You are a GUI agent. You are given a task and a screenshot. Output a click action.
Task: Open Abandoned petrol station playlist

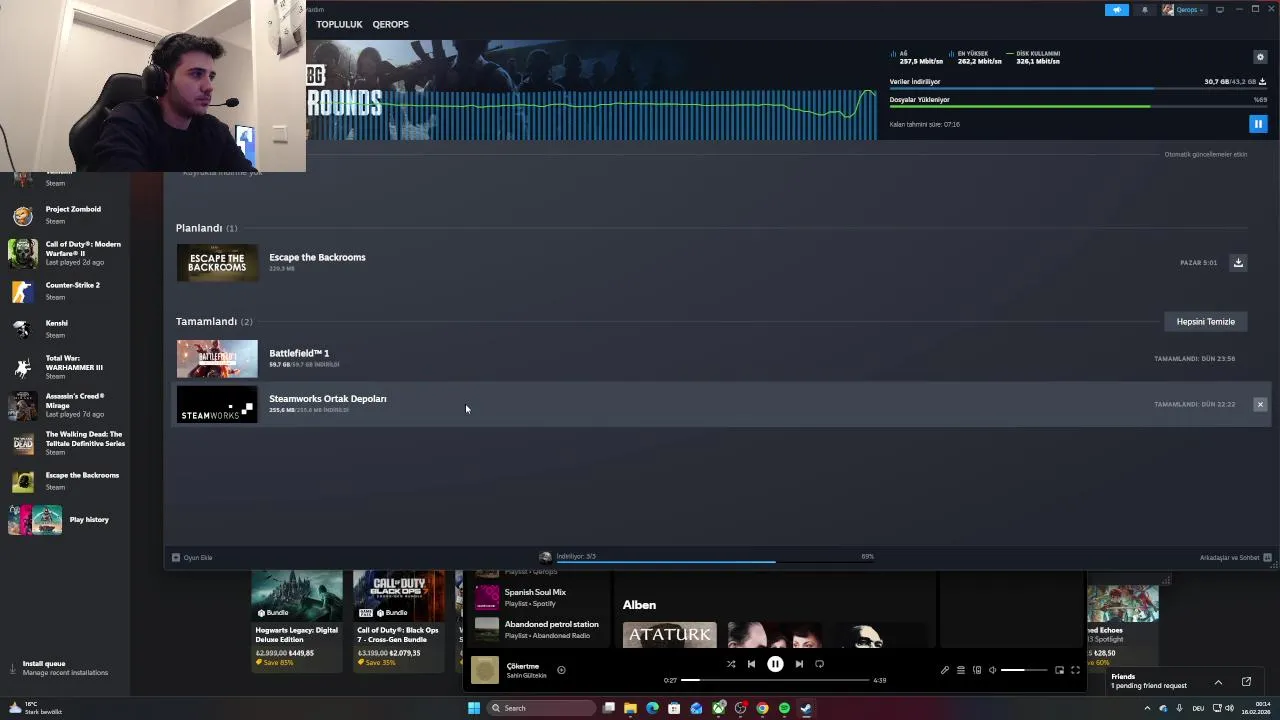[x=536, y=629]
